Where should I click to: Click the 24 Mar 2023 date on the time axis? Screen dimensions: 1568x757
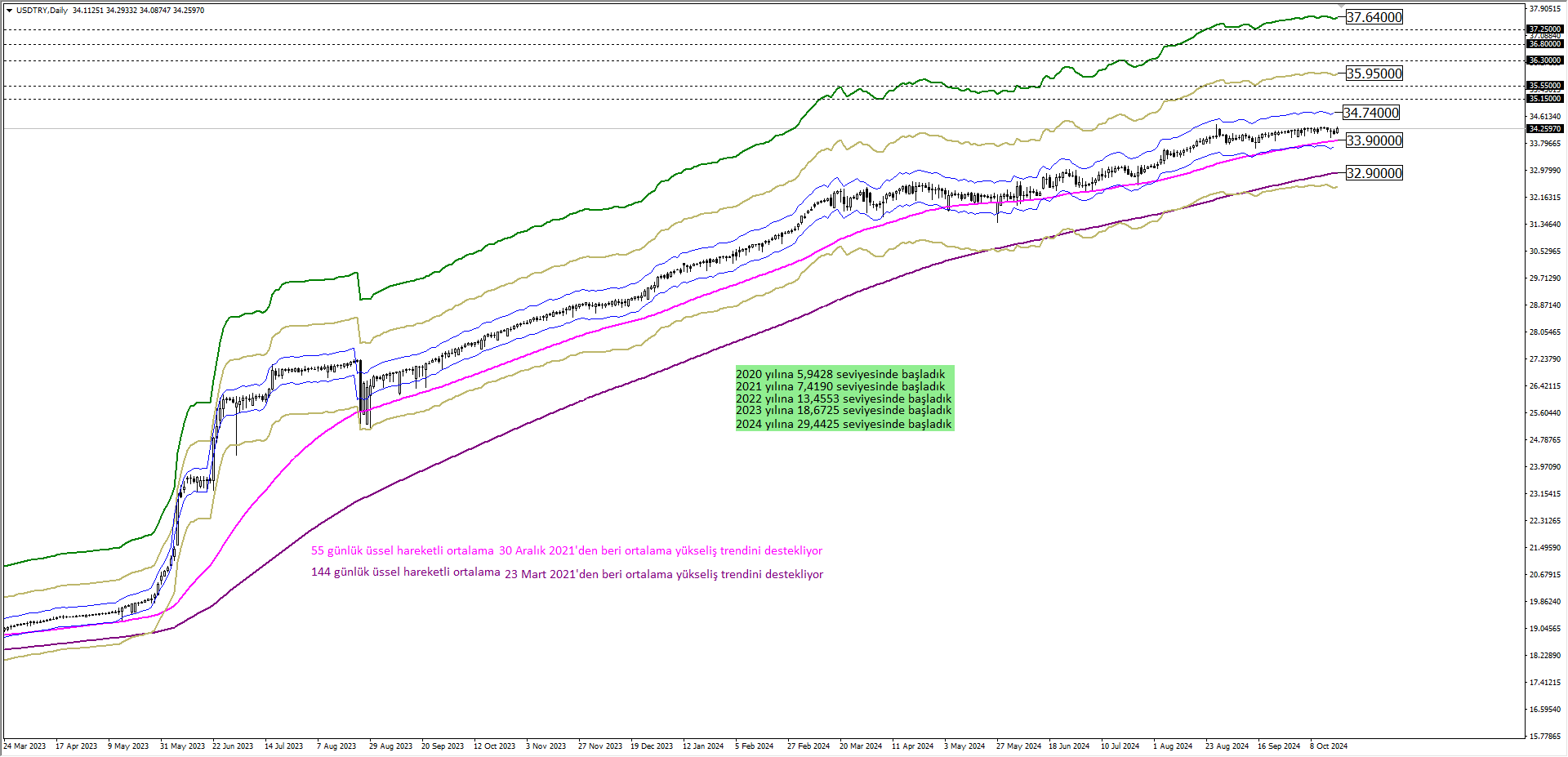pos(24,746)
